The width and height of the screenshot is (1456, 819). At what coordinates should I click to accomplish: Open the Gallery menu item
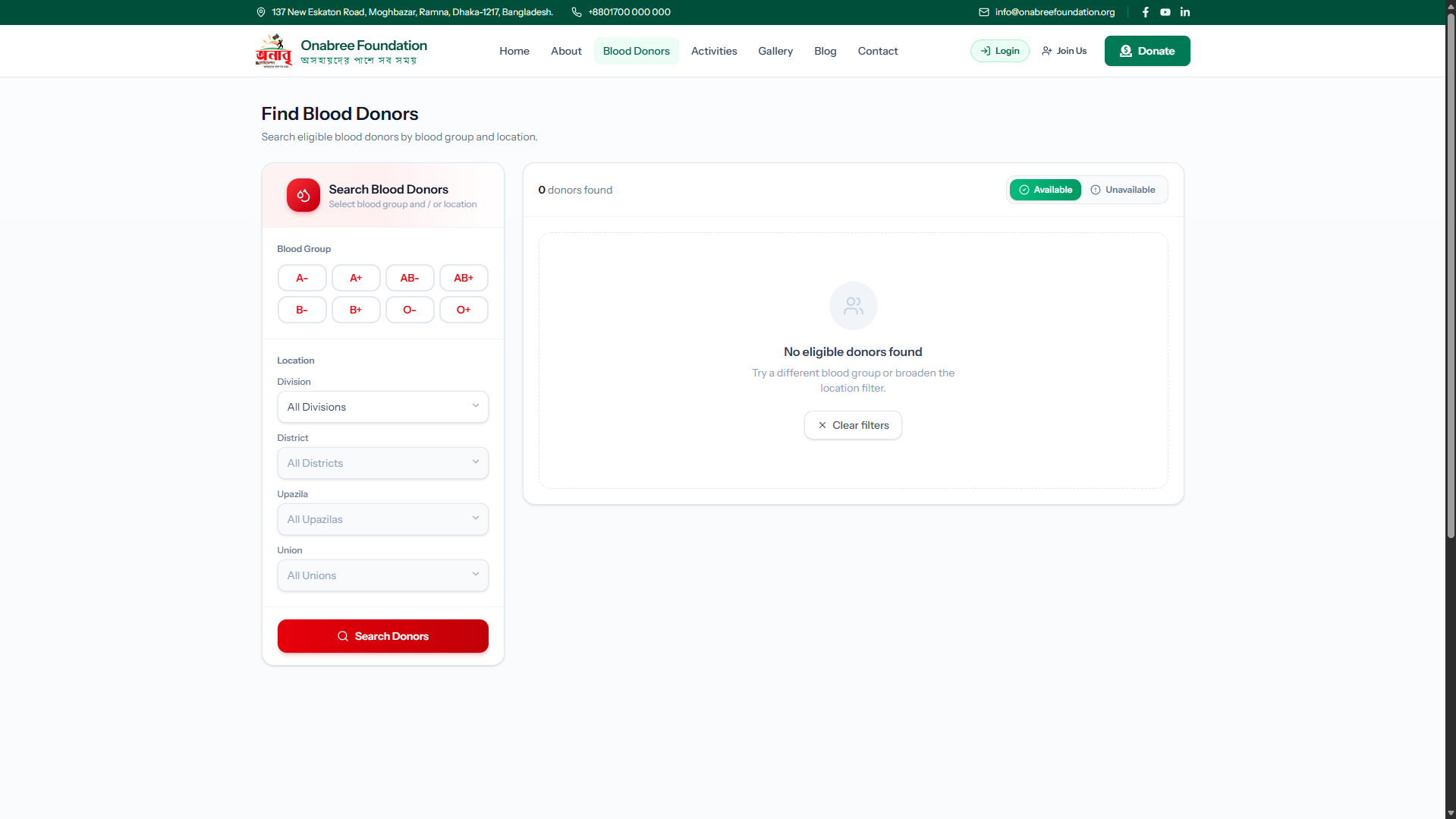point(775,51)
